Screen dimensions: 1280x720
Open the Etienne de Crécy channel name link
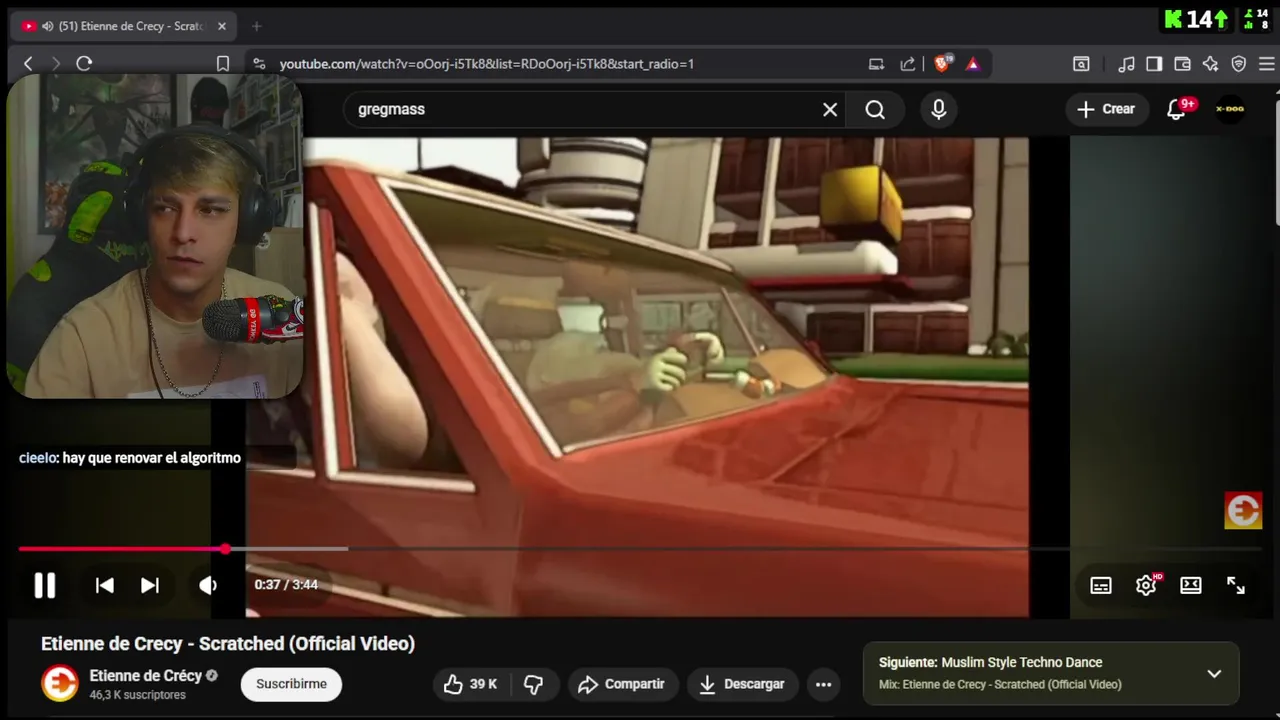[146, 675]
